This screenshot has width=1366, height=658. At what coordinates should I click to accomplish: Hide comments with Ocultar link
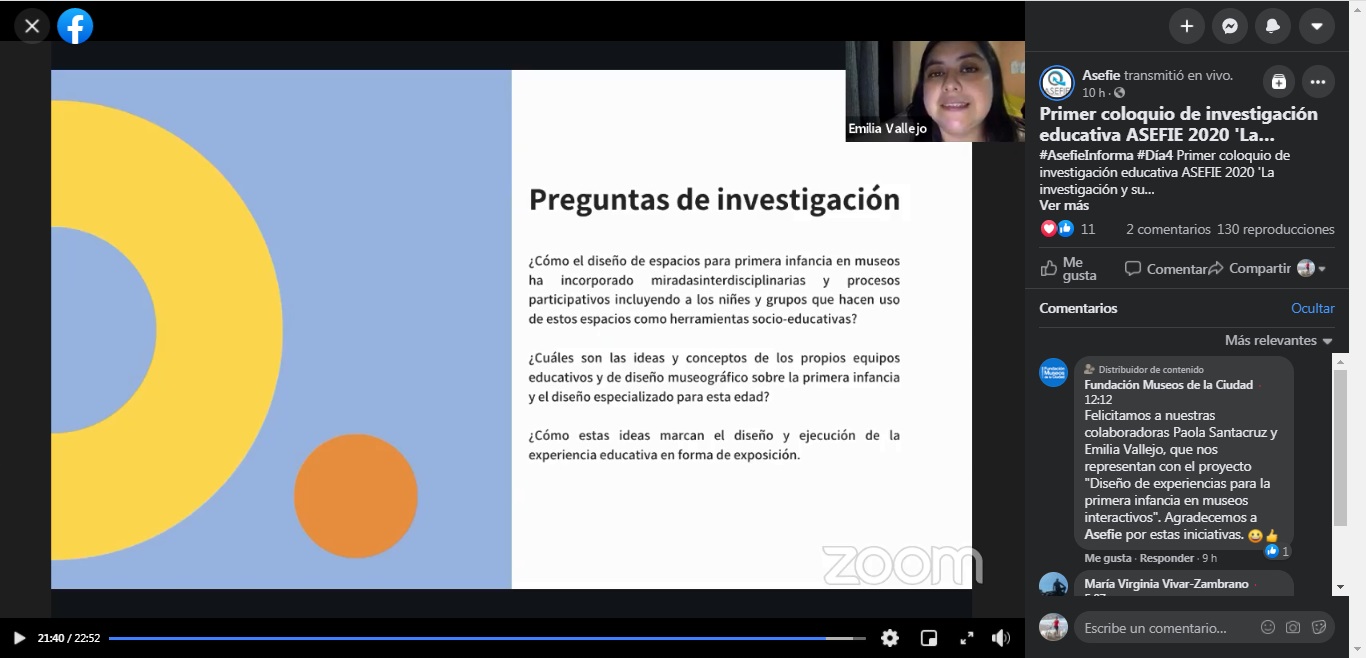point(1312,308)
